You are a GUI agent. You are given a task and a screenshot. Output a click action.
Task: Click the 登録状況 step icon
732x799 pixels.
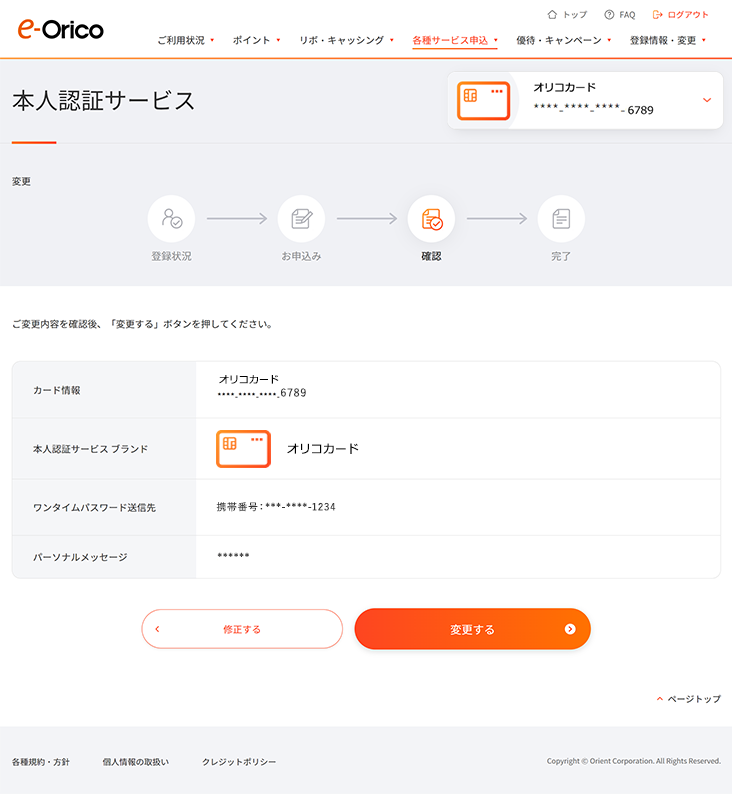(x=171, y=219)
